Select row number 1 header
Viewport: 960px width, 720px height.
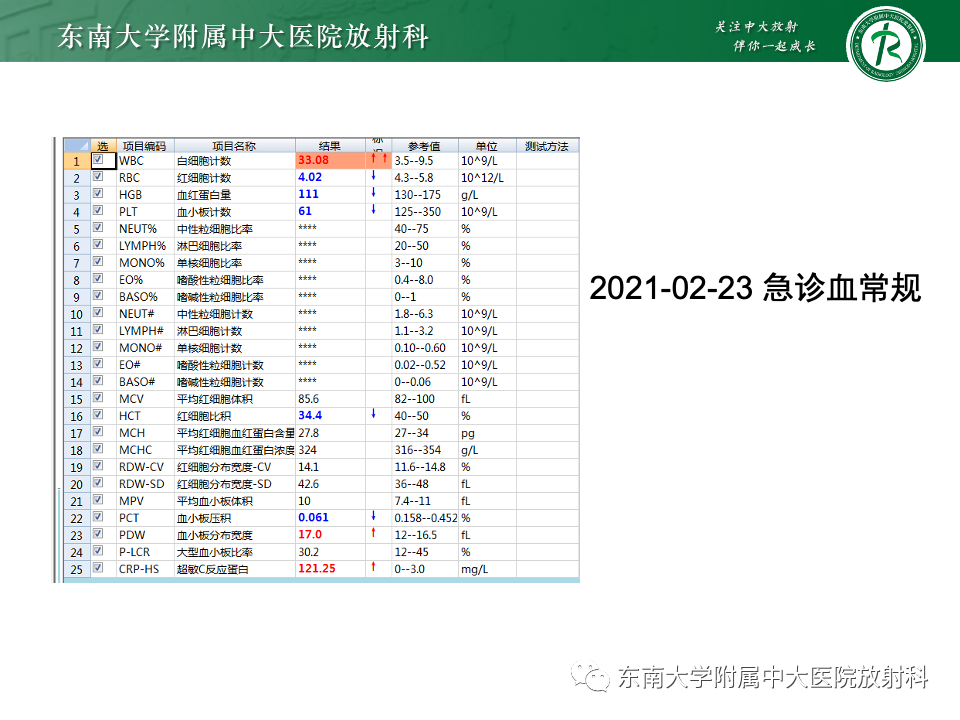tap(77, 161)
